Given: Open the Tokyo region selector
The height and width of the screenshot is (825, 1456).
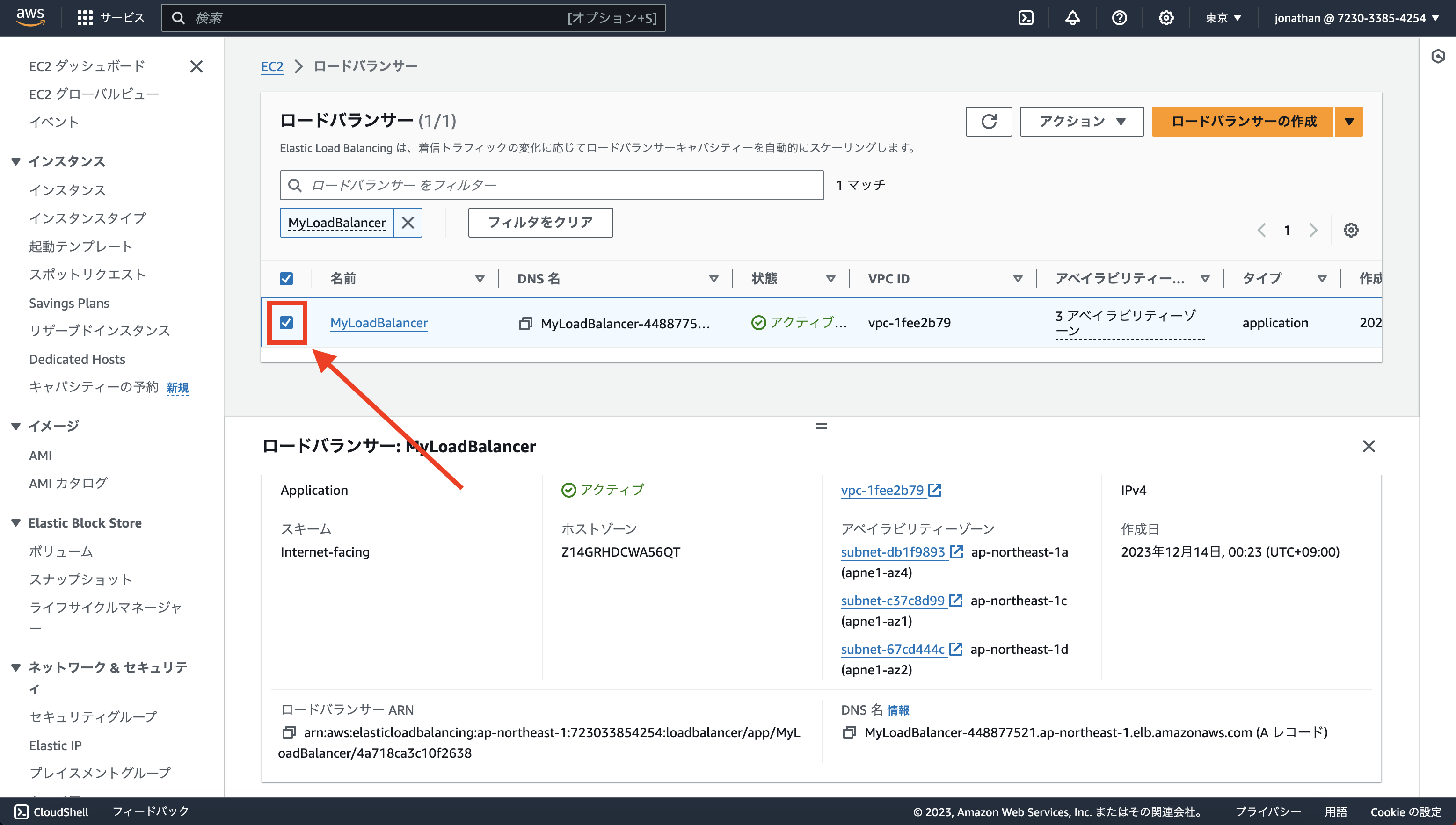Looking at the screenshot, I should click(x=1223, y=18).
